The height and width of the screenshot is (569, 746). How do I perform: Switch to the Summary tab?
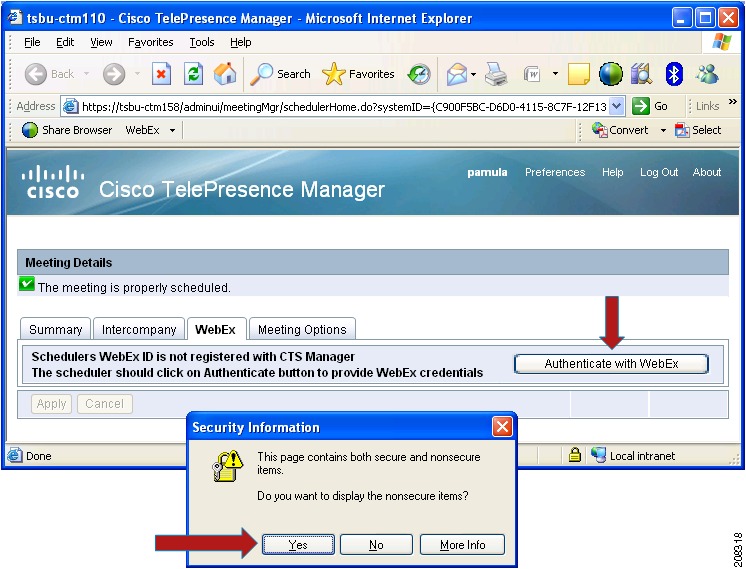(55, 329)
